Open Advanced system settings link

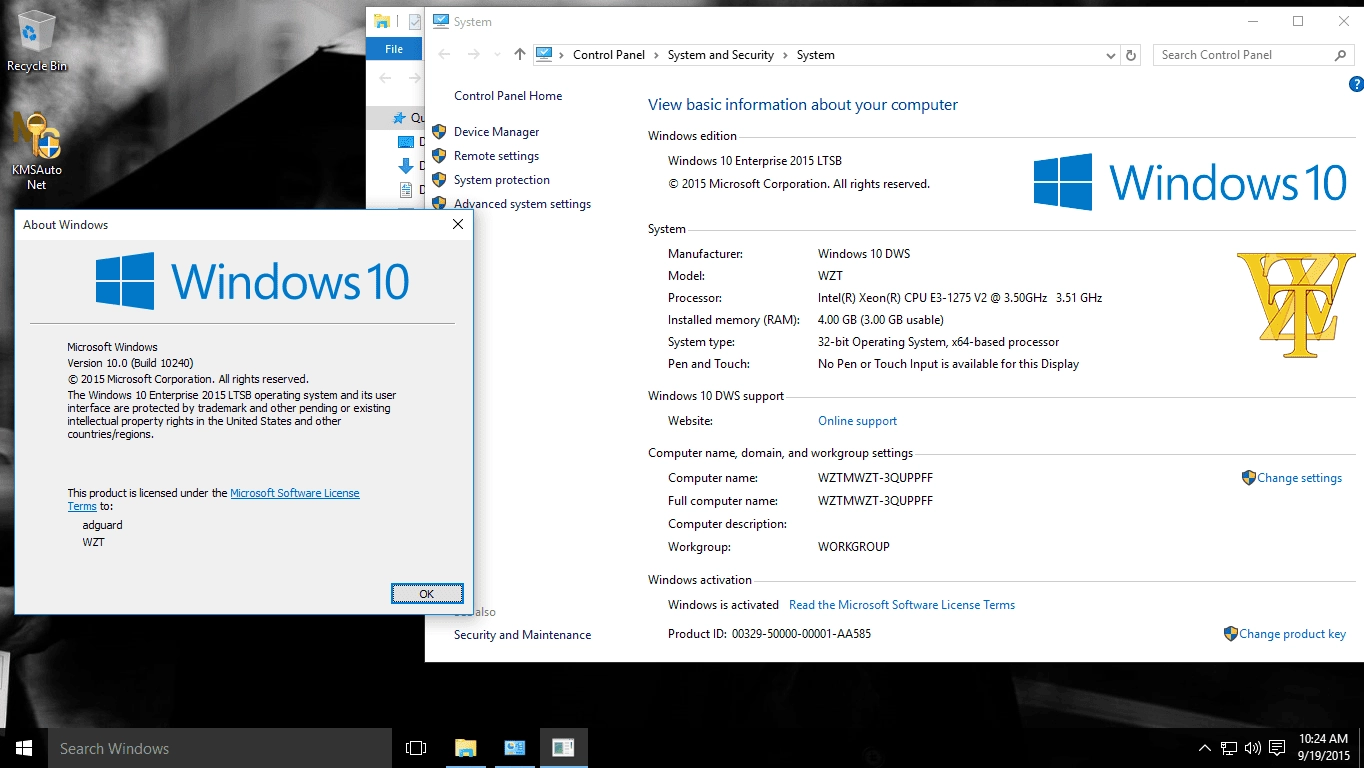[522, 204]
